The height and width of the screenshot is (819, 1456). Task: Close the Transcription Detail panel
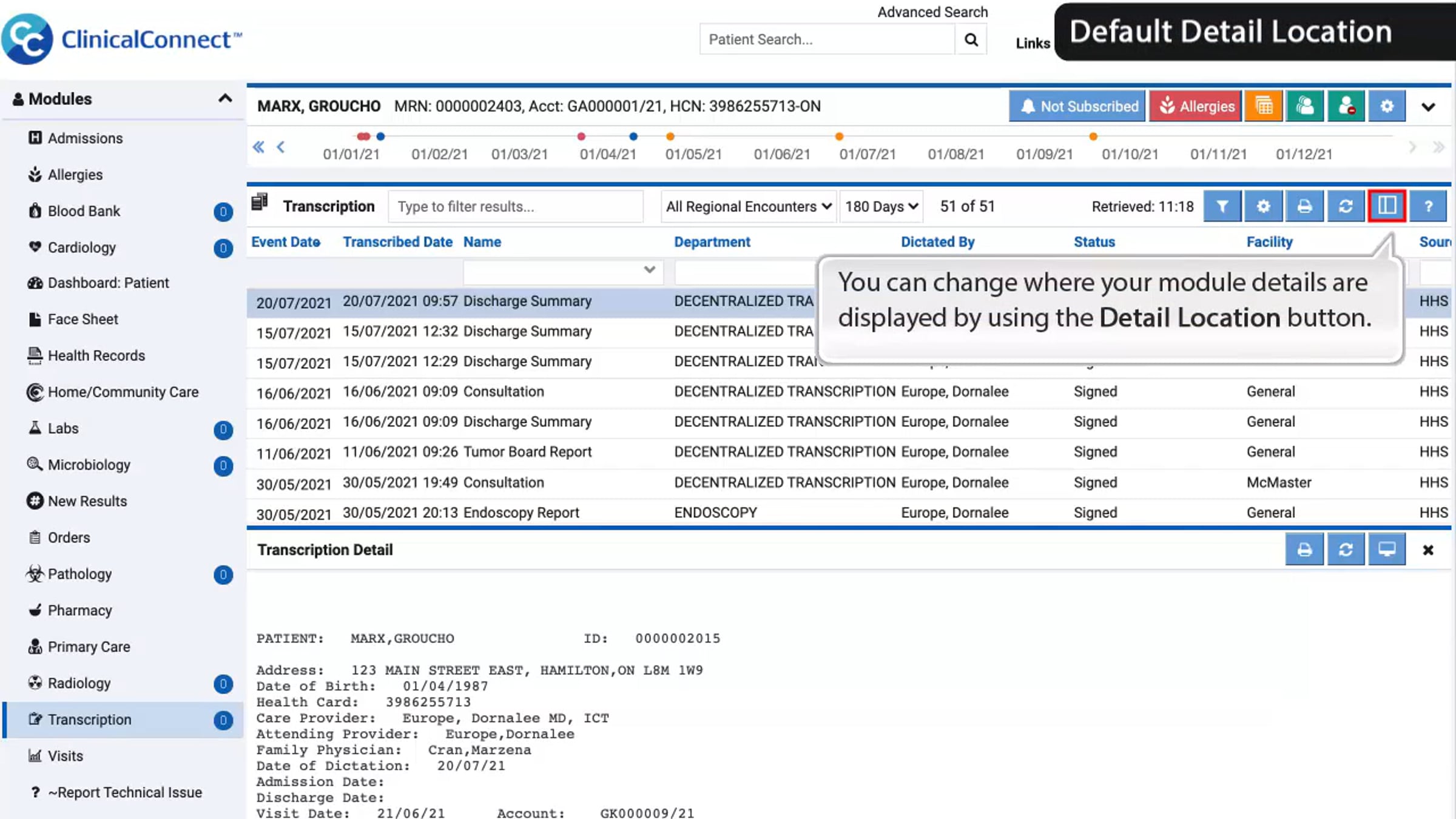click(x=1428, y=550)
